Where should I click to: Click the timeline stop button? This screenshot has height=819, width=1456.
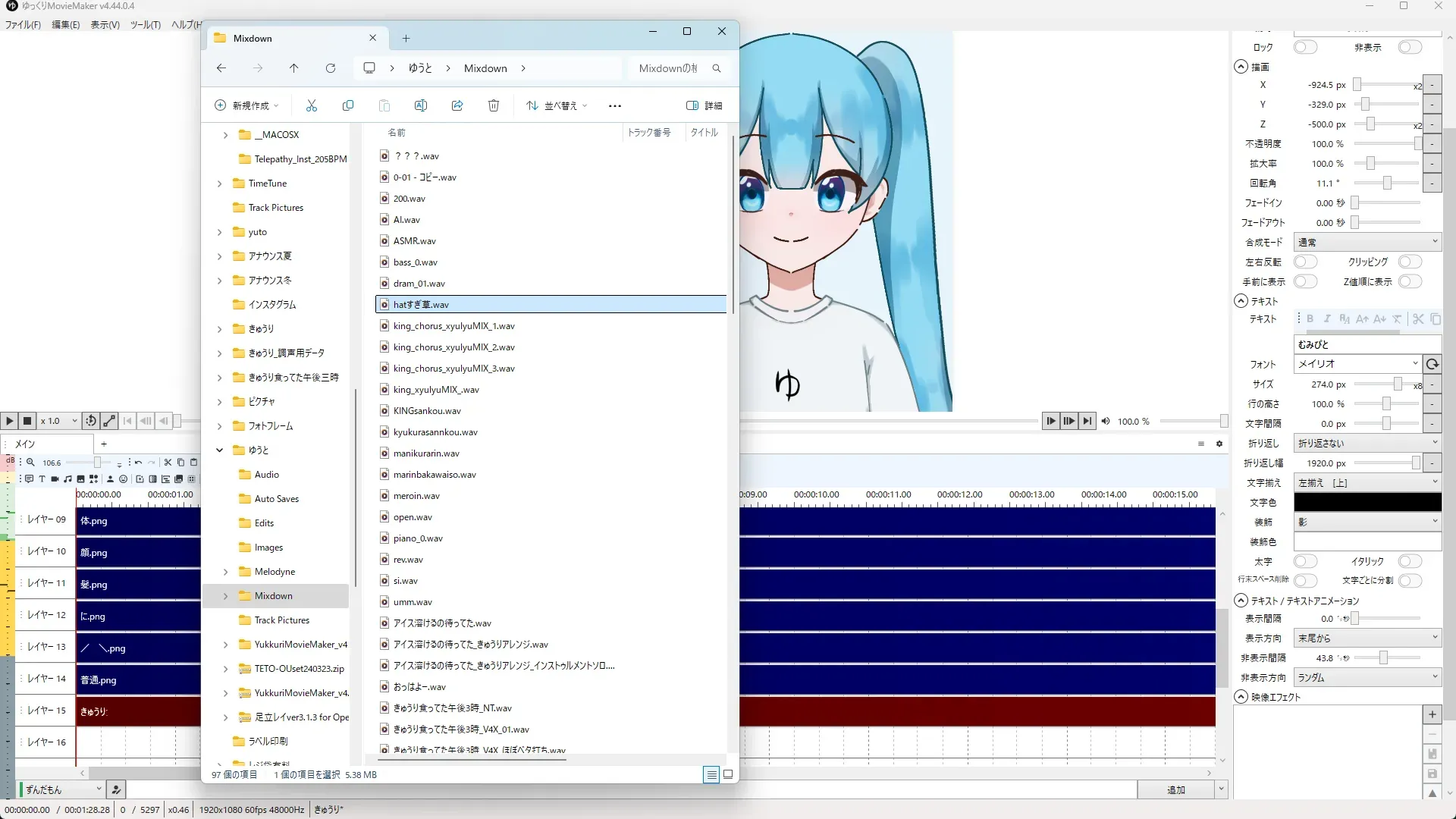[x=27, y=421]
